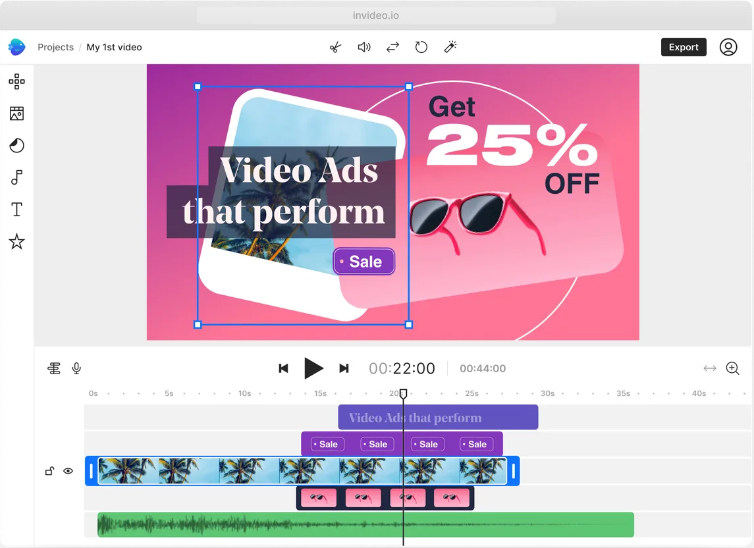
Task: Select the sunglasses image on canvas
Action: tap(478, 223)
